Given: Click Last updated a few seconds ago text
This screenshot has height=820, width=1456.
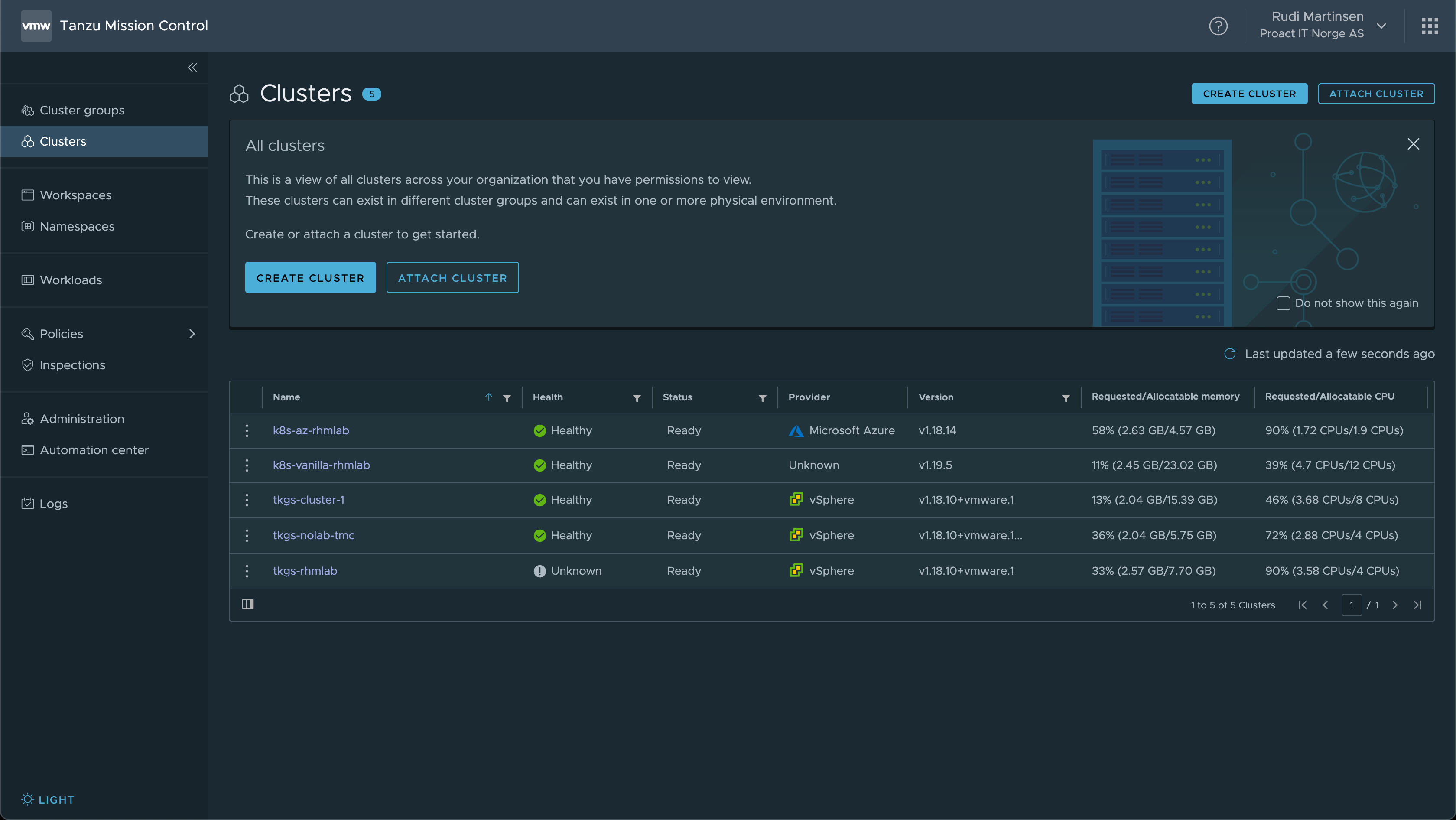Looking at the screenshot, I should 1339,354.
